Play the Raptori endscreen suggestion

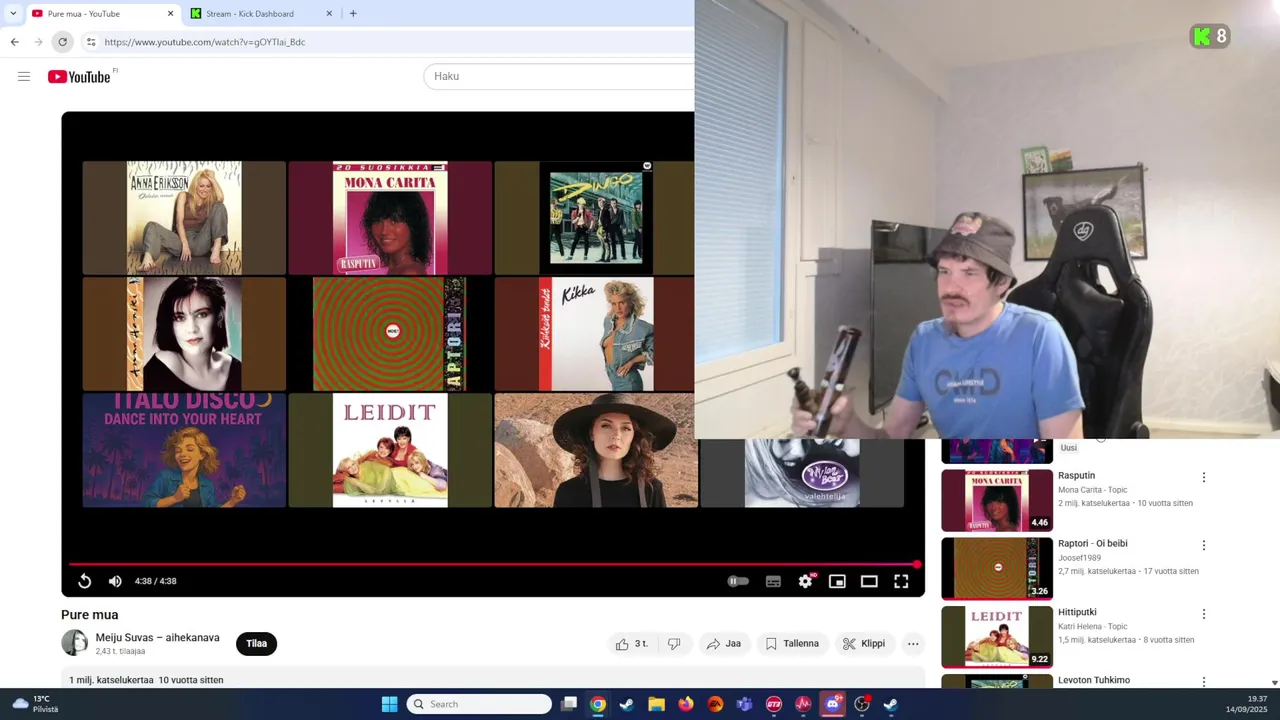click(390, 334)
